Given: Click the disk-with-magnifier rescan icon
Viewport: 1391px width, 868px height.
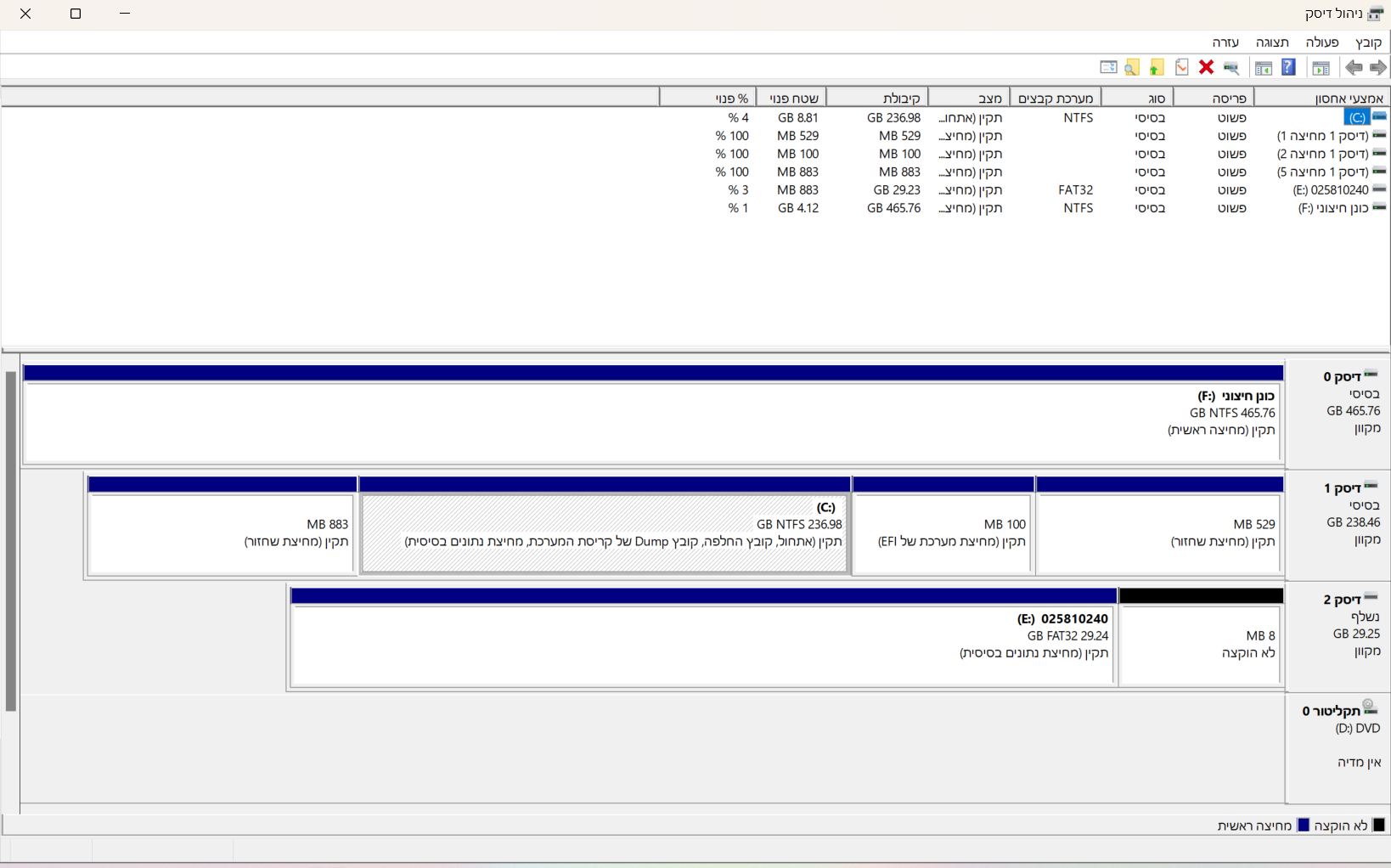Looking at the screenshot, I should tap(1230, 67).
